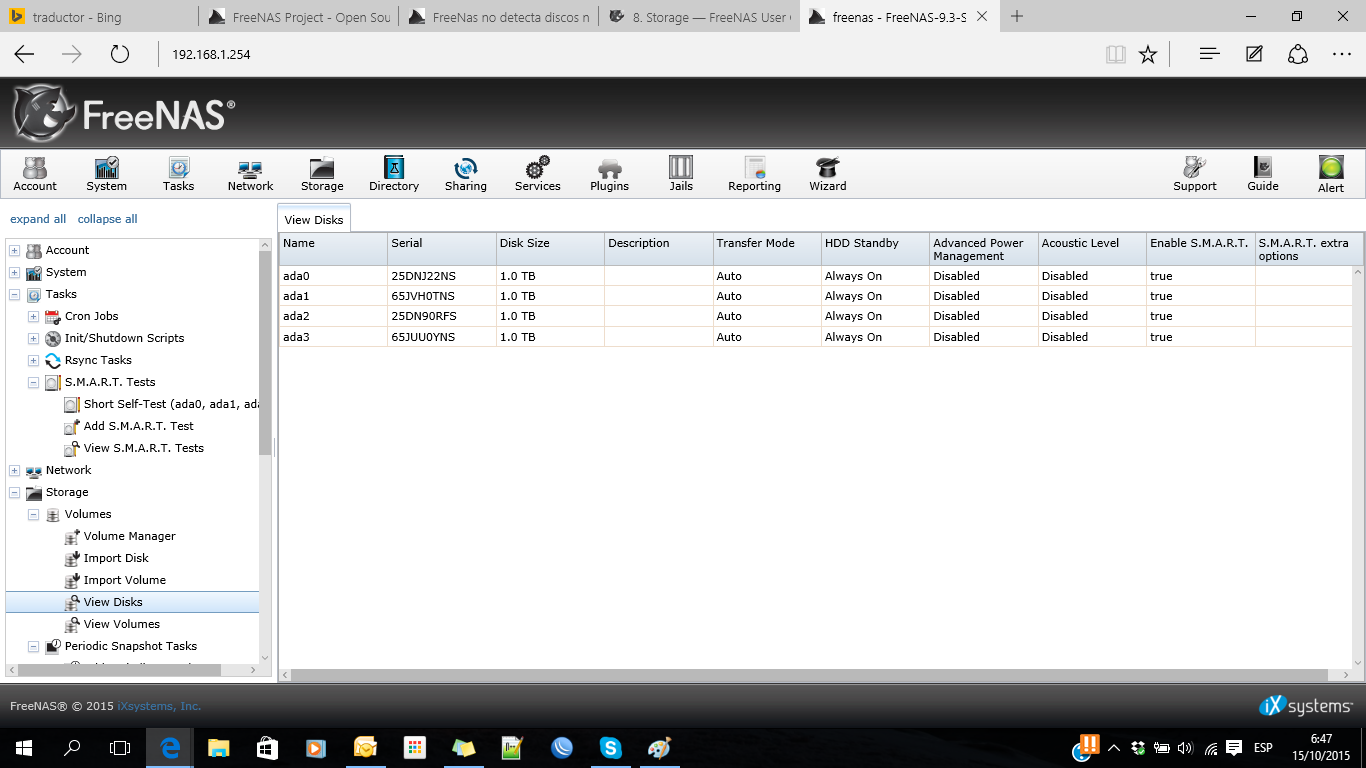Image resolution: width=1366 pixels, height=768 pixels.
Task: Open the Tasks toolbar icon
Action: point(179,174)
